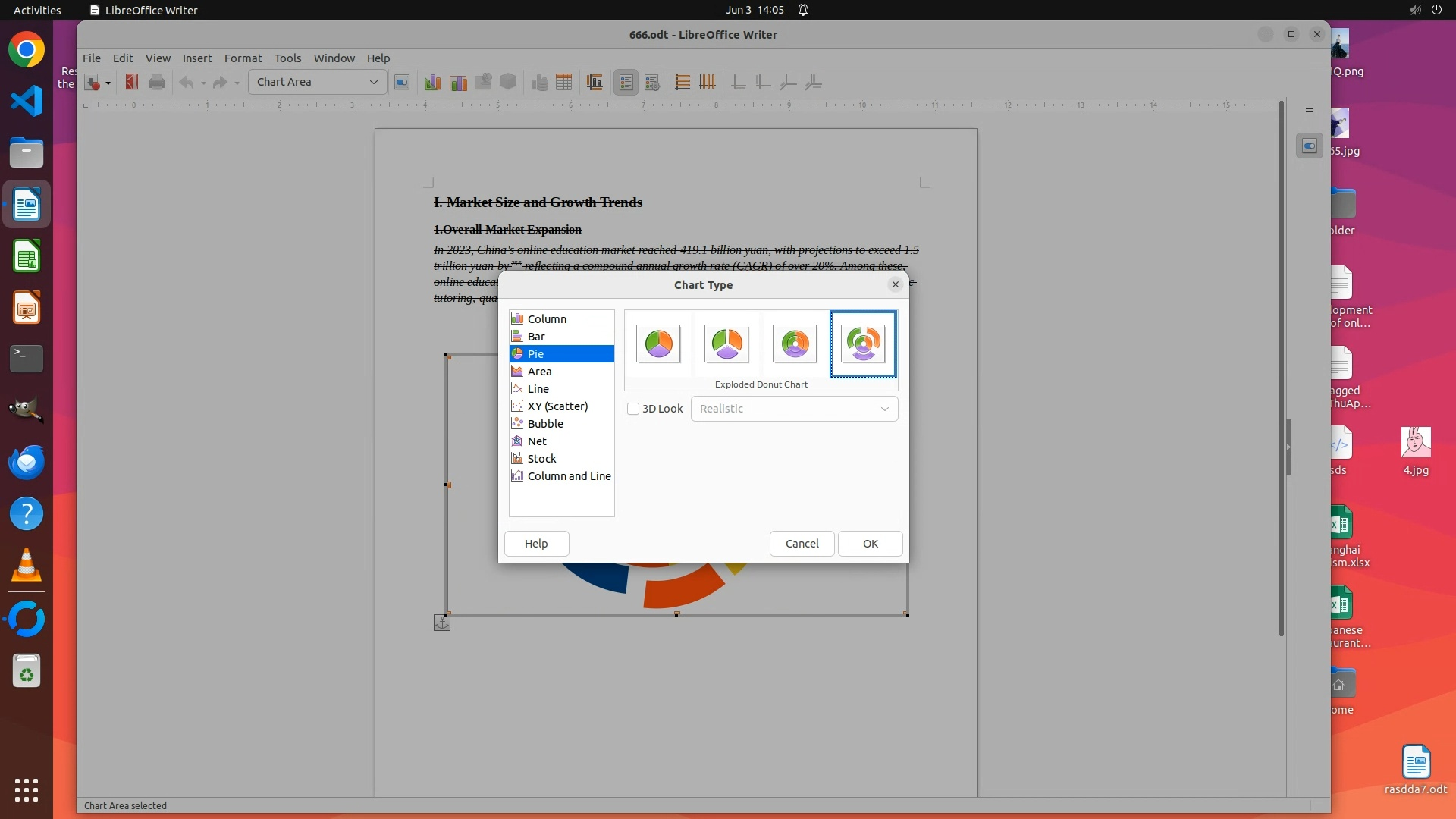Open the Format menu
1456x819 pixels.
point(243,58)
